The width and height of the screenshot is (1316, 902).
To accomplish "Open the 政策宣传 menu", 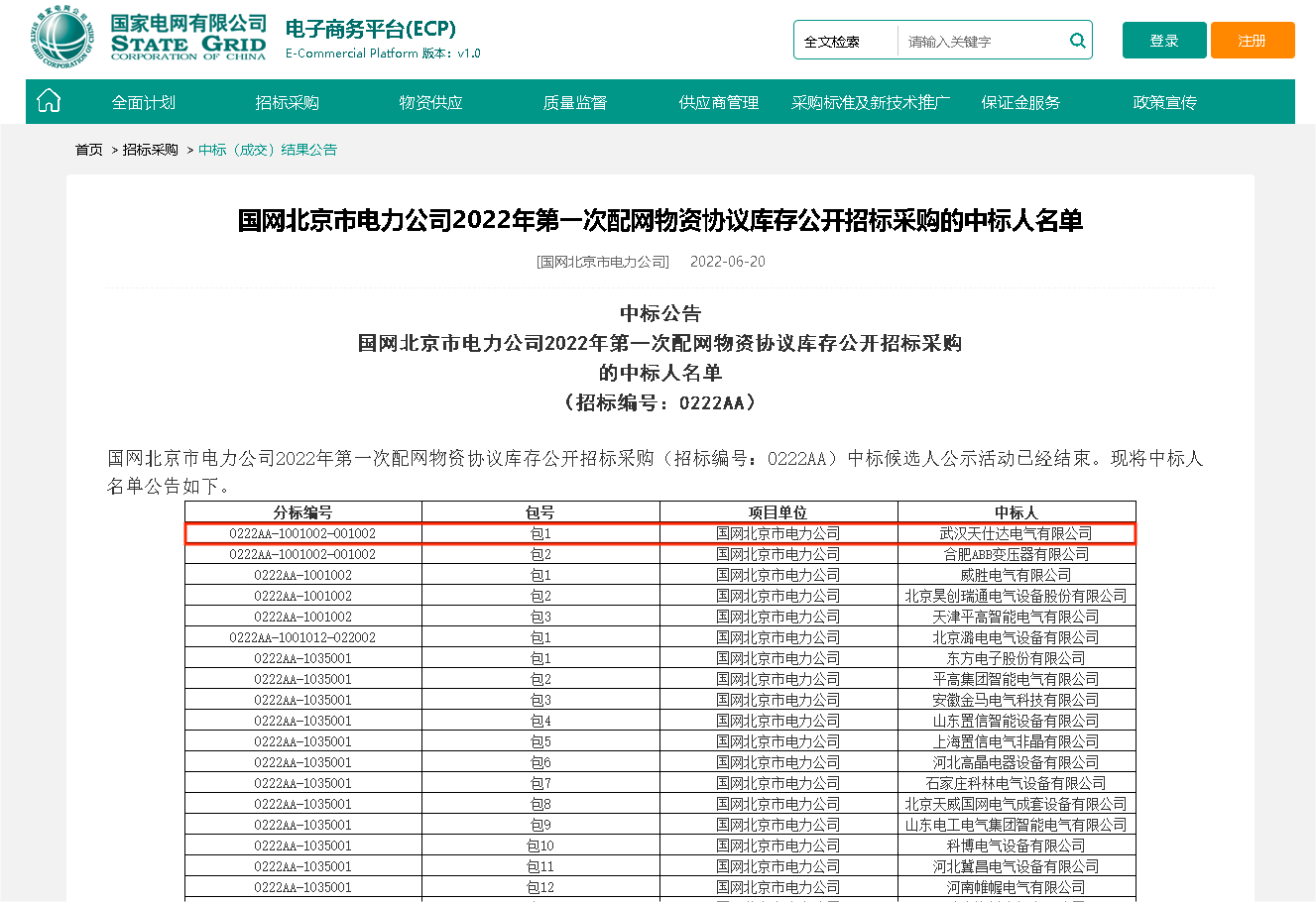I will click(x=1165, y=102).
